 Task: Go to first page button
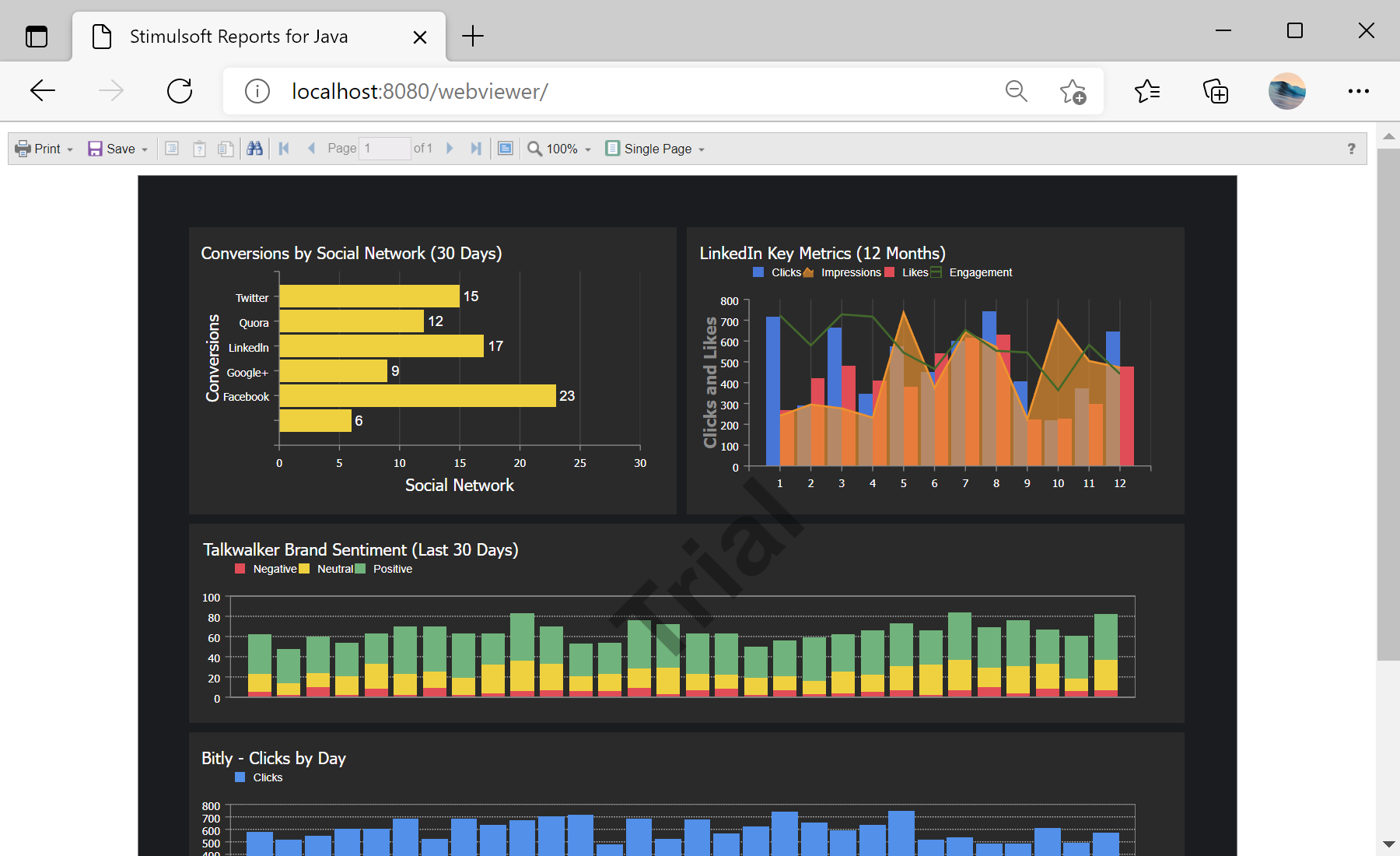pyautogui.click(x=284, y=148)
